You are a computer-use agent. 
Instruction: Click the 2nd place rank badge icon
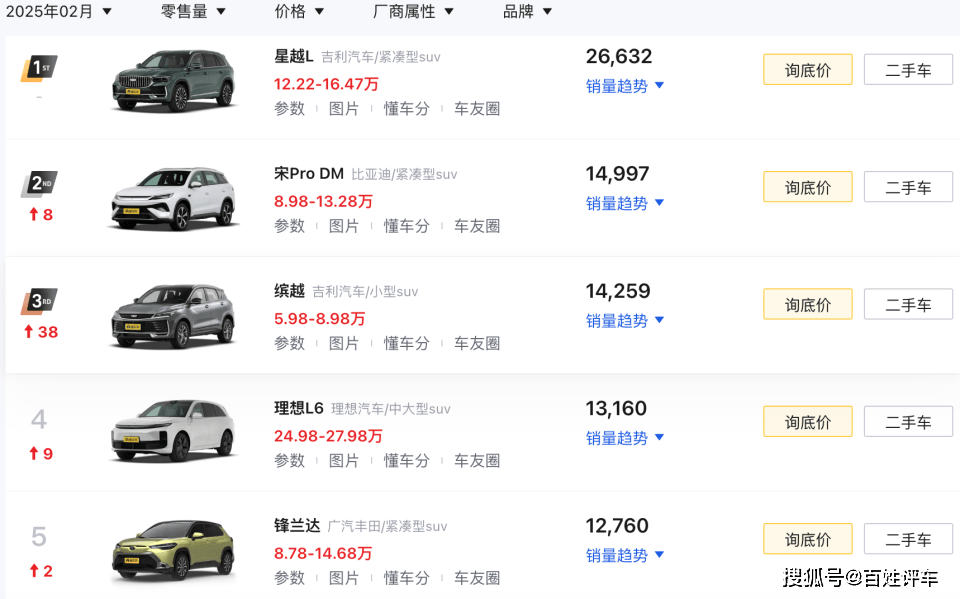click(39, 184)
